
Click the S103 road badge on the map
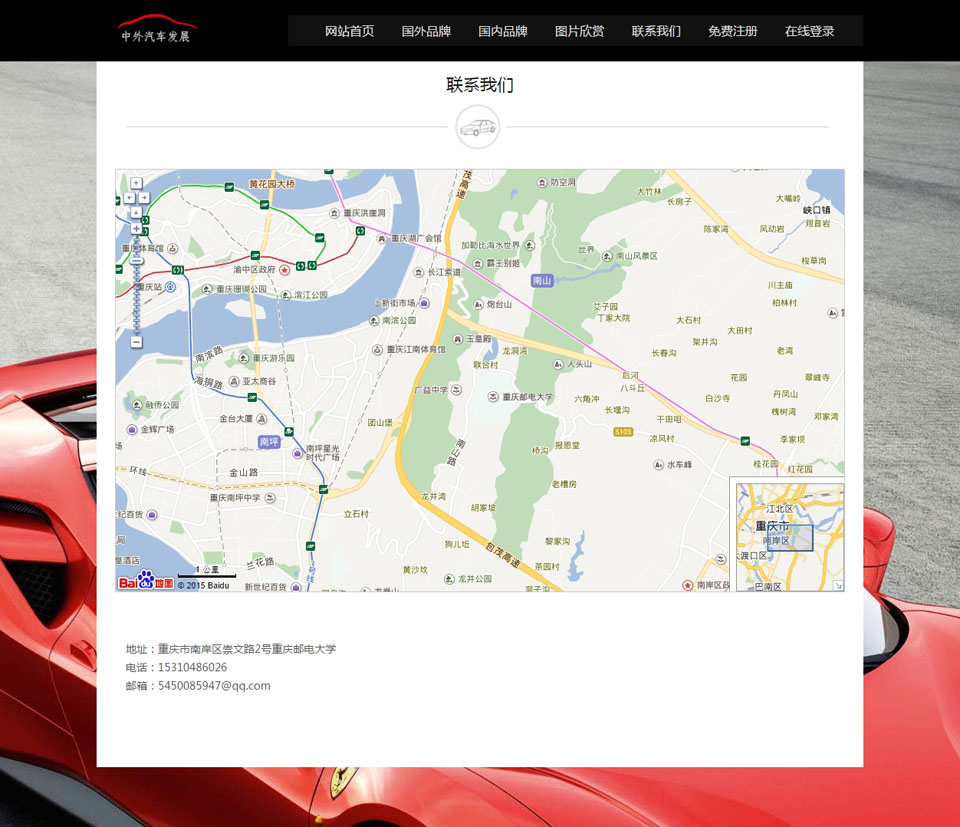(623, 432)
